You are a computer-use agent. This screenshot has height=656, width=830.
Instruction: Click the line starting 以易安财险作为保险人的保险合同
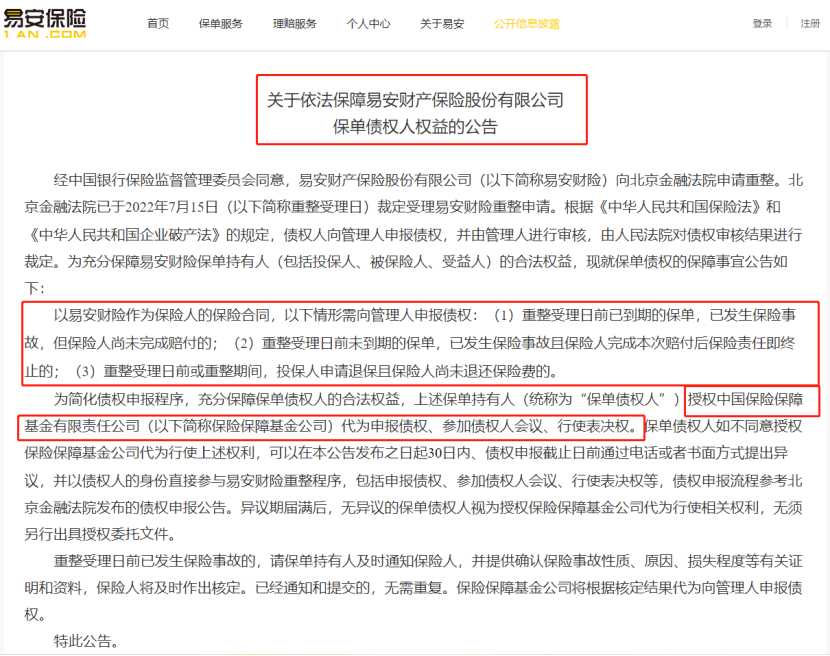coord(425,316)
